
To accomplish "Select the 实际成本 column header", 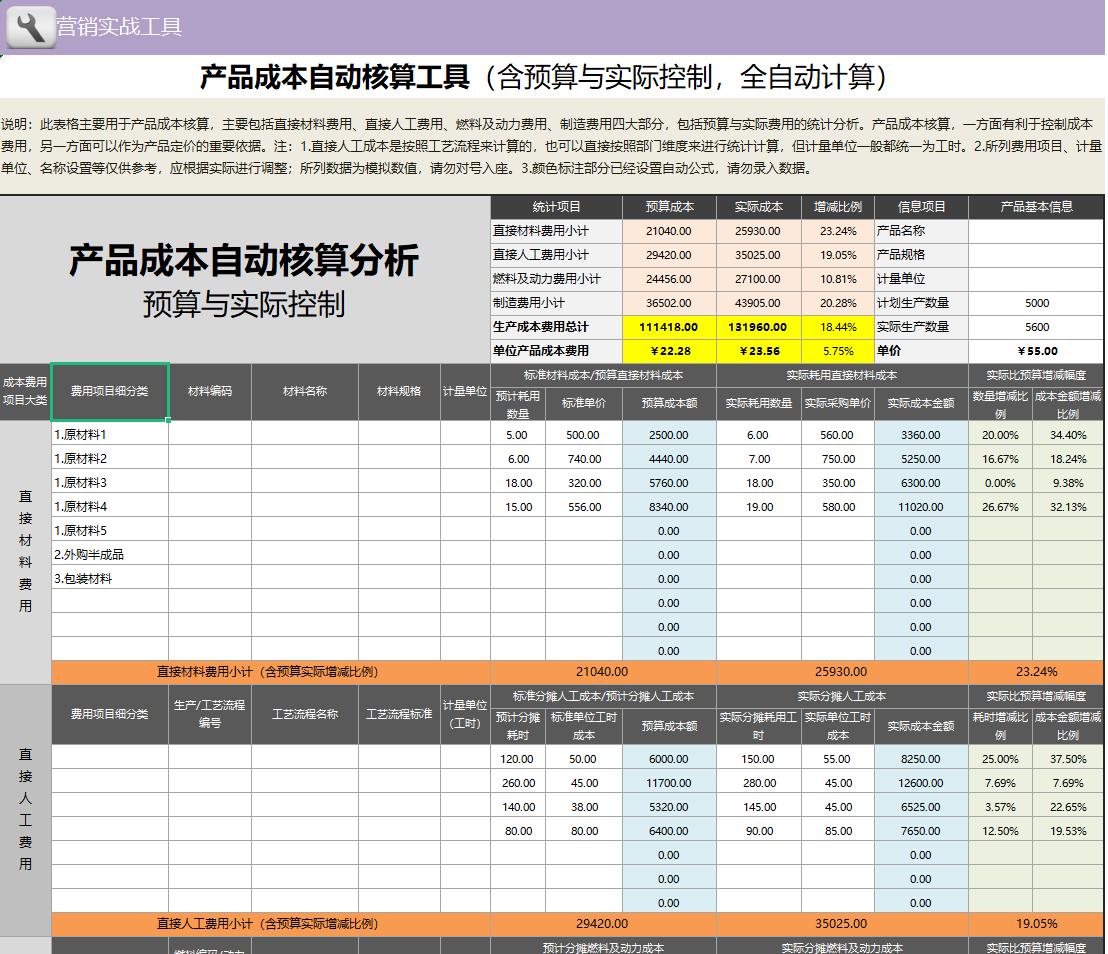I will coord(756,206).
